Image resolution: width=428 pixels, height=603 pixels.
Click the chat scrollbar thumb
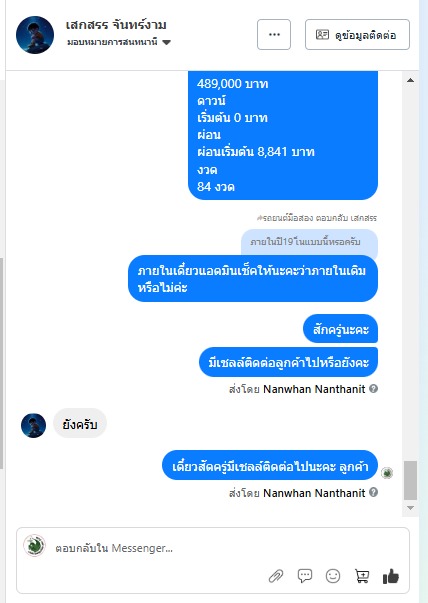pyautogui.click(x=410, y=480)
